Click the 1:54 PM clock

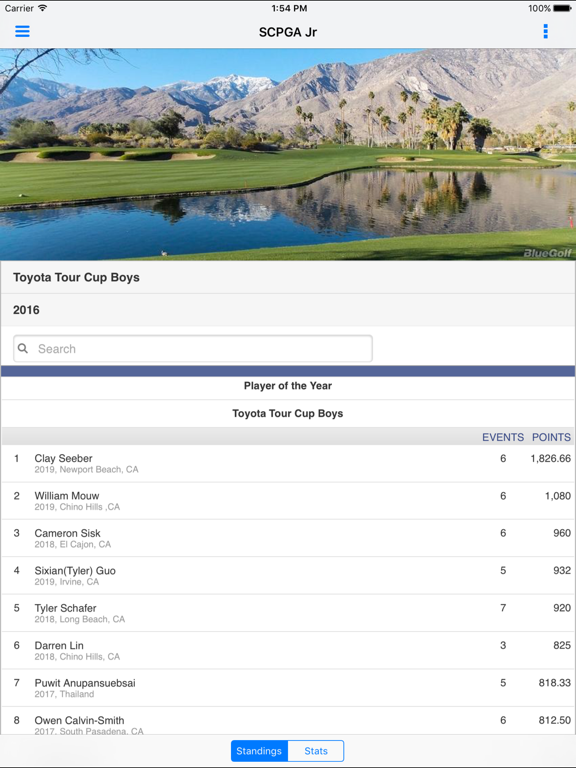pos(289,8)
